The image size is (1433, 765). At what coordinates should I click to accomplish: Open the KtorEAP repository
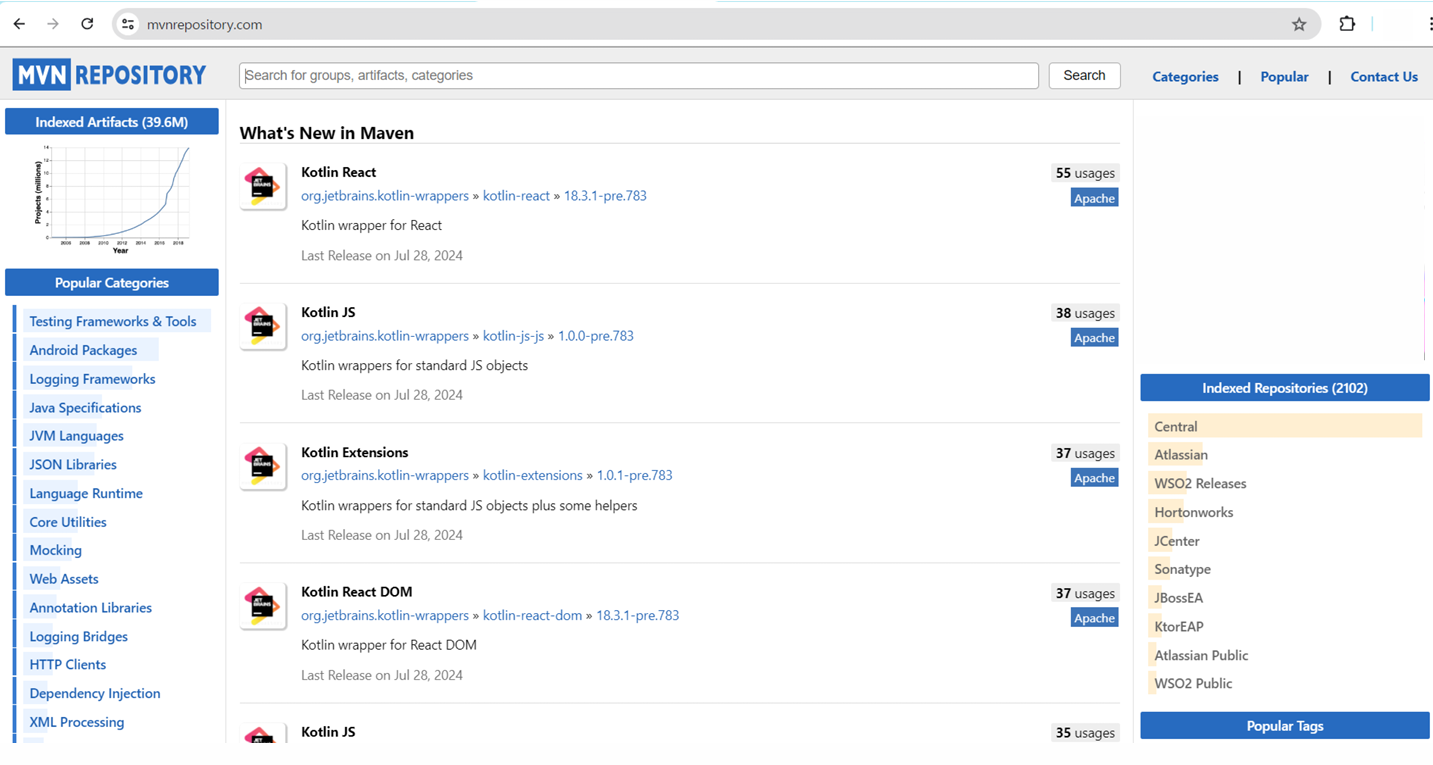pos(1179,627)
